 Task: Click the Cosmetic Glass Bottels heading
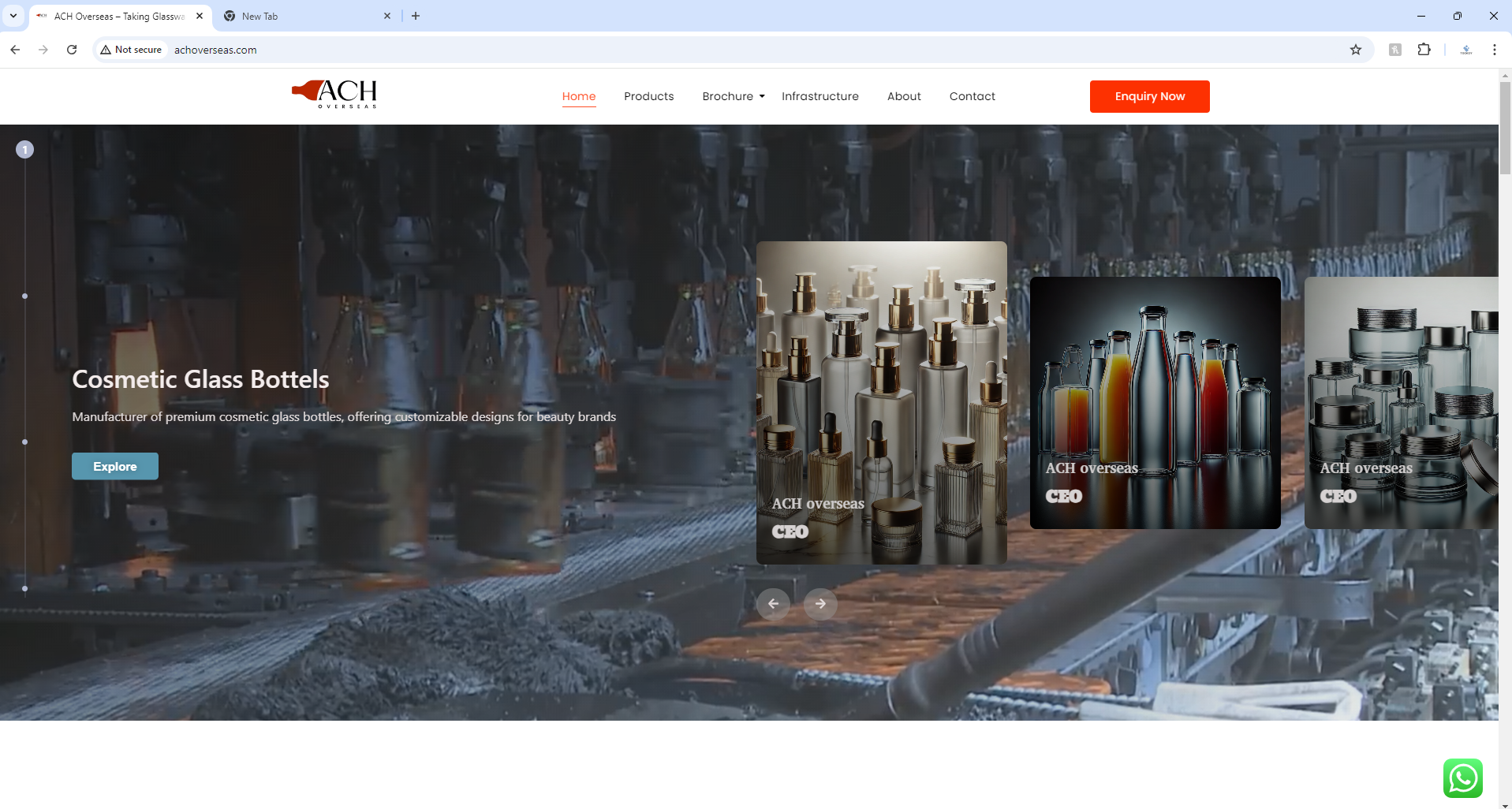(200, 379)
